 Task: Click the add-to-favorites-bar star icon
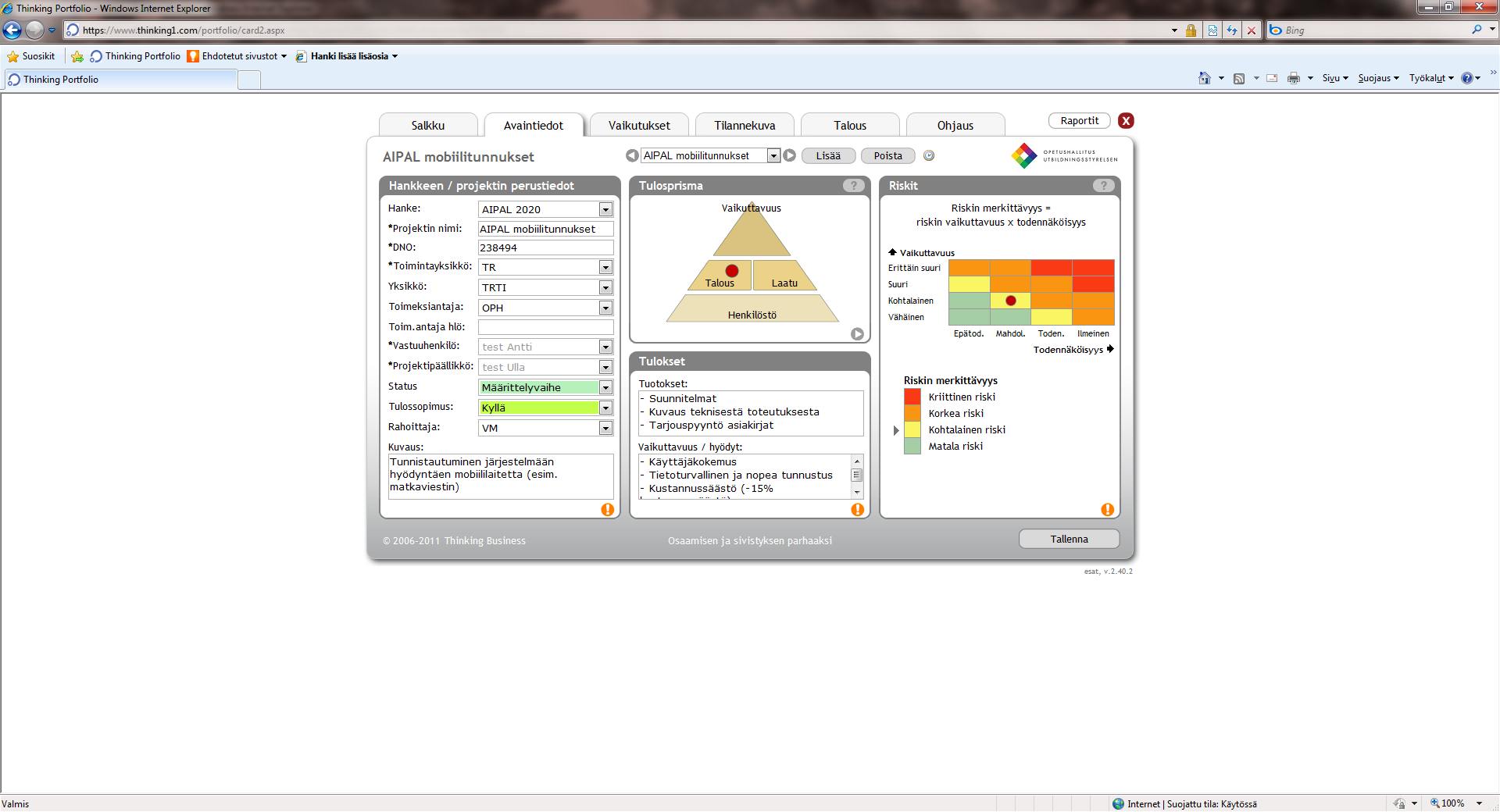point(77,56)
